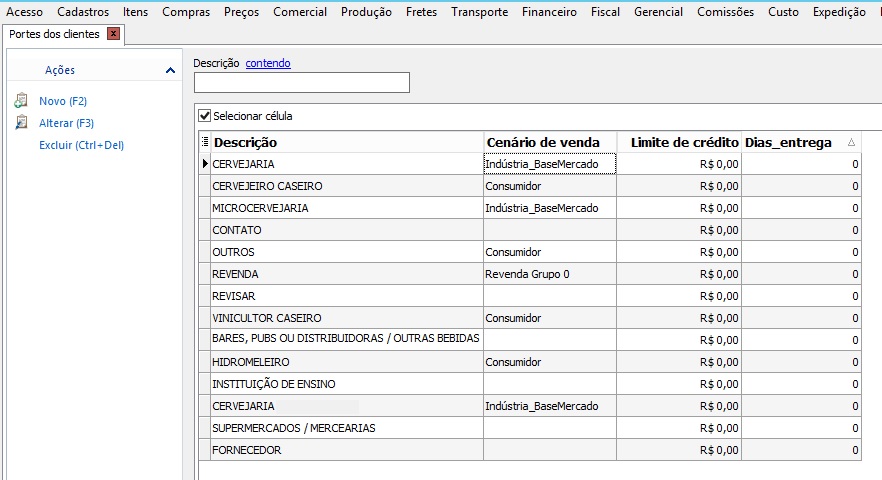
Task: Select the REVENDA row
Action: (530, 274)
